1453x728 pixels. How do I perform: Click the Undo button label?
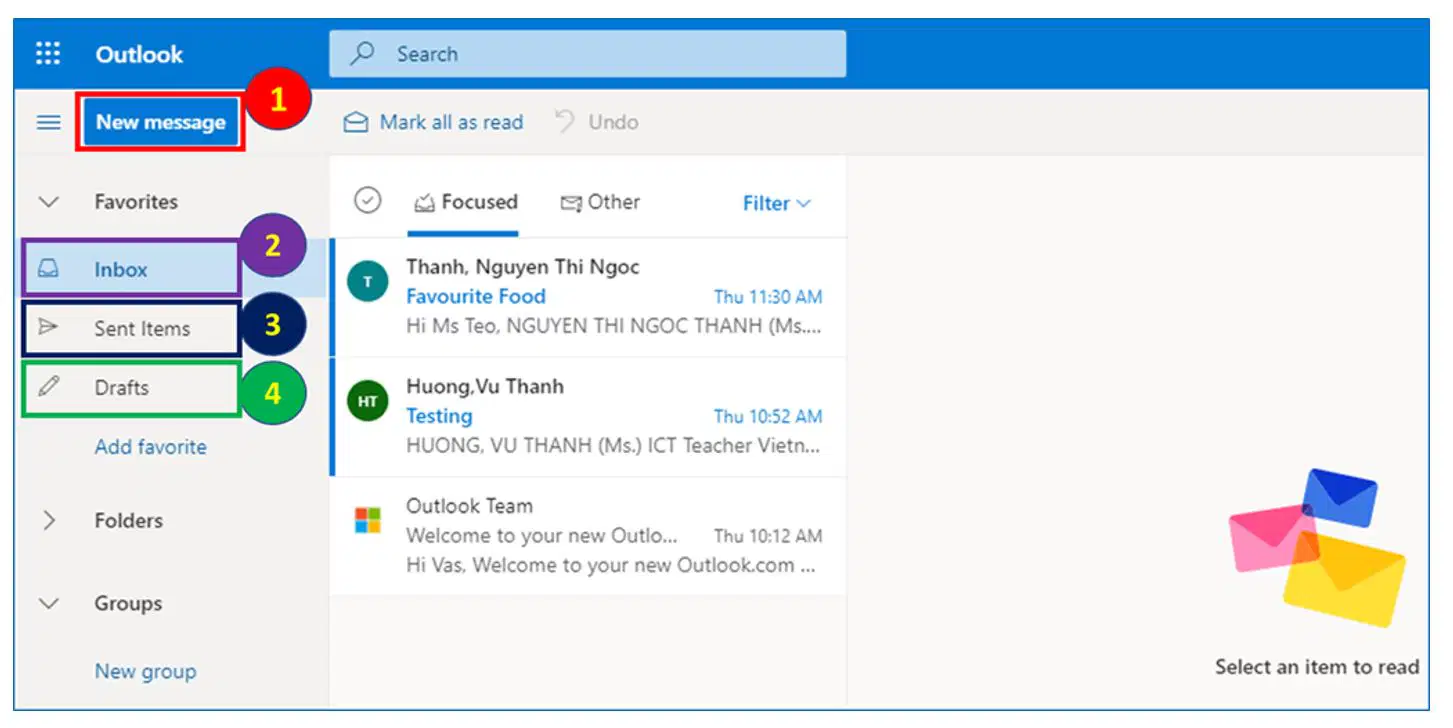(x=613, y=122)
